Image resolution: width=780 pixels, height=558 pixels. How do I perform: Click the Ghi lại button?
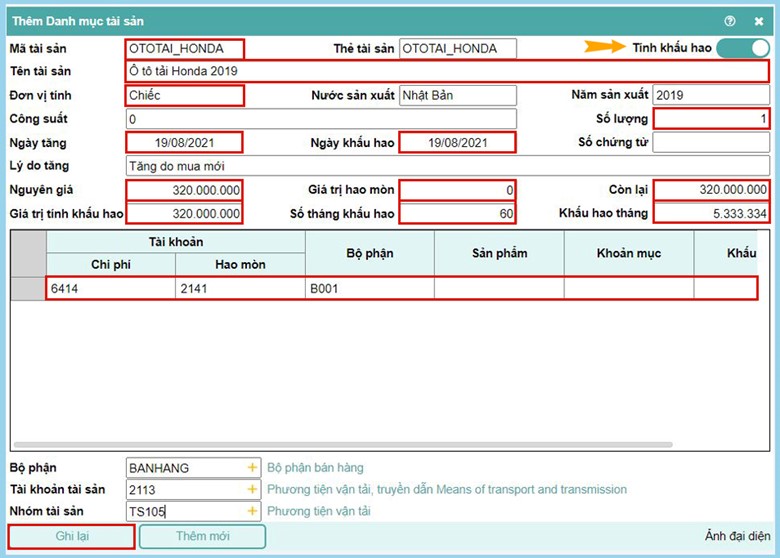[70, 536]
